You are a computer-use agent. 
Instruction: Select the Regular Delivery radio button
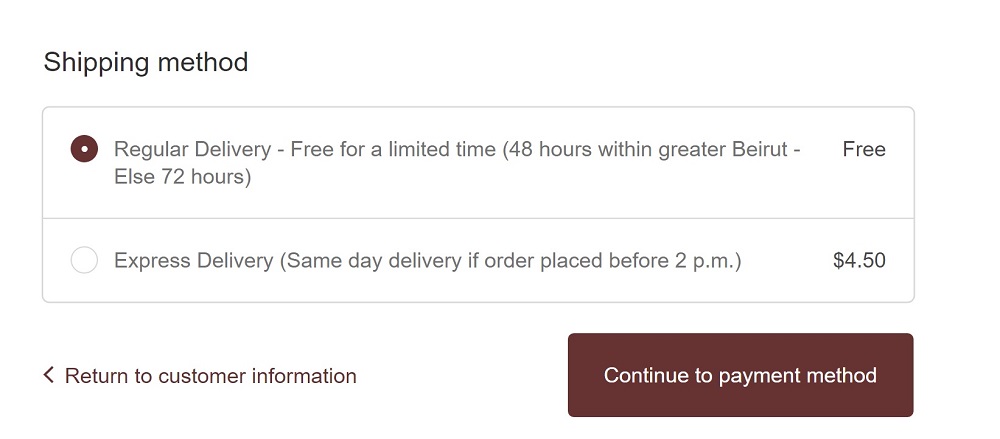(x=84, y=149)
